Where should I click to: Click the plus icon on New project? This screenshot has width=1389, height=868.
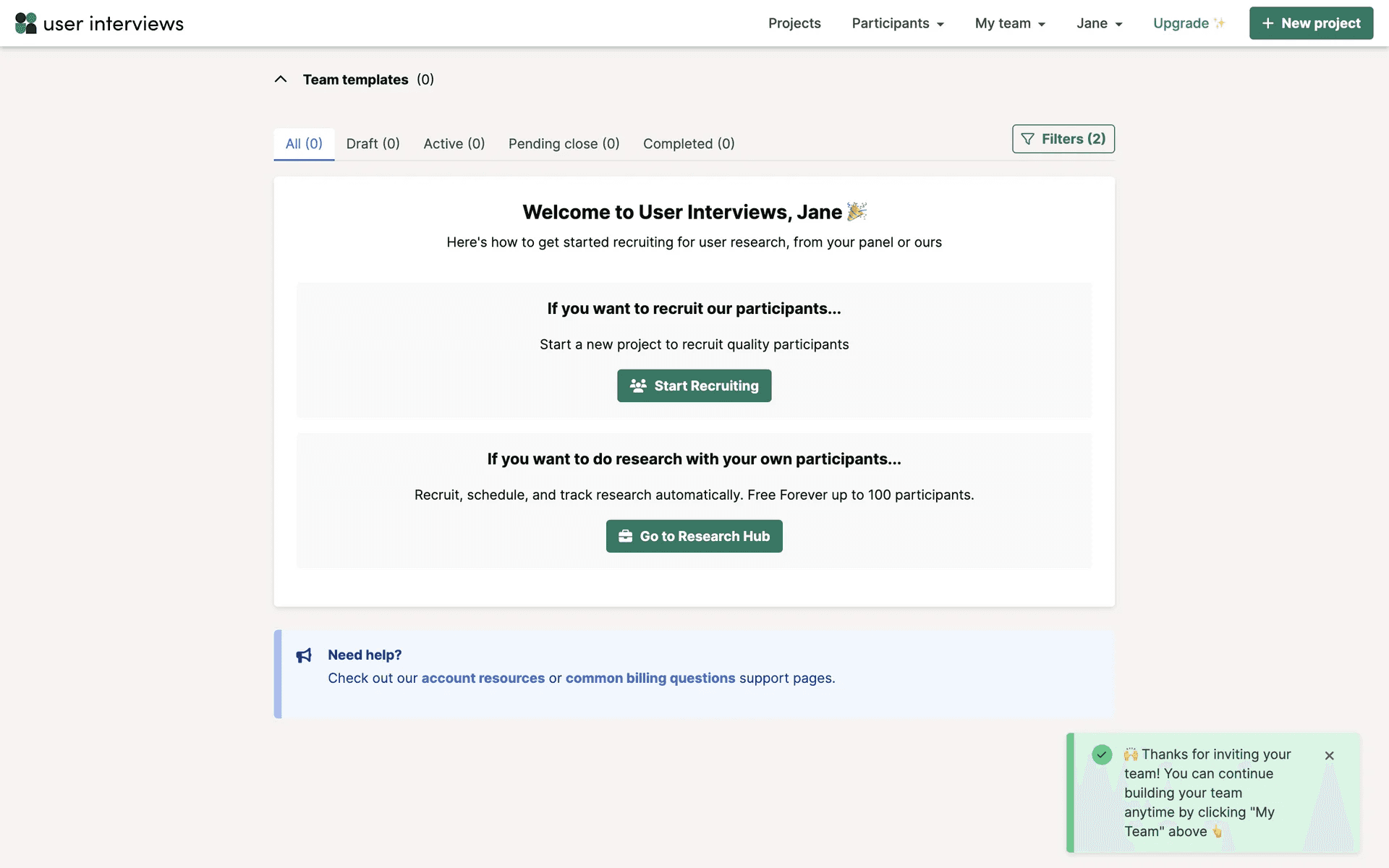pyautogui.click(x=1267, y=23)
